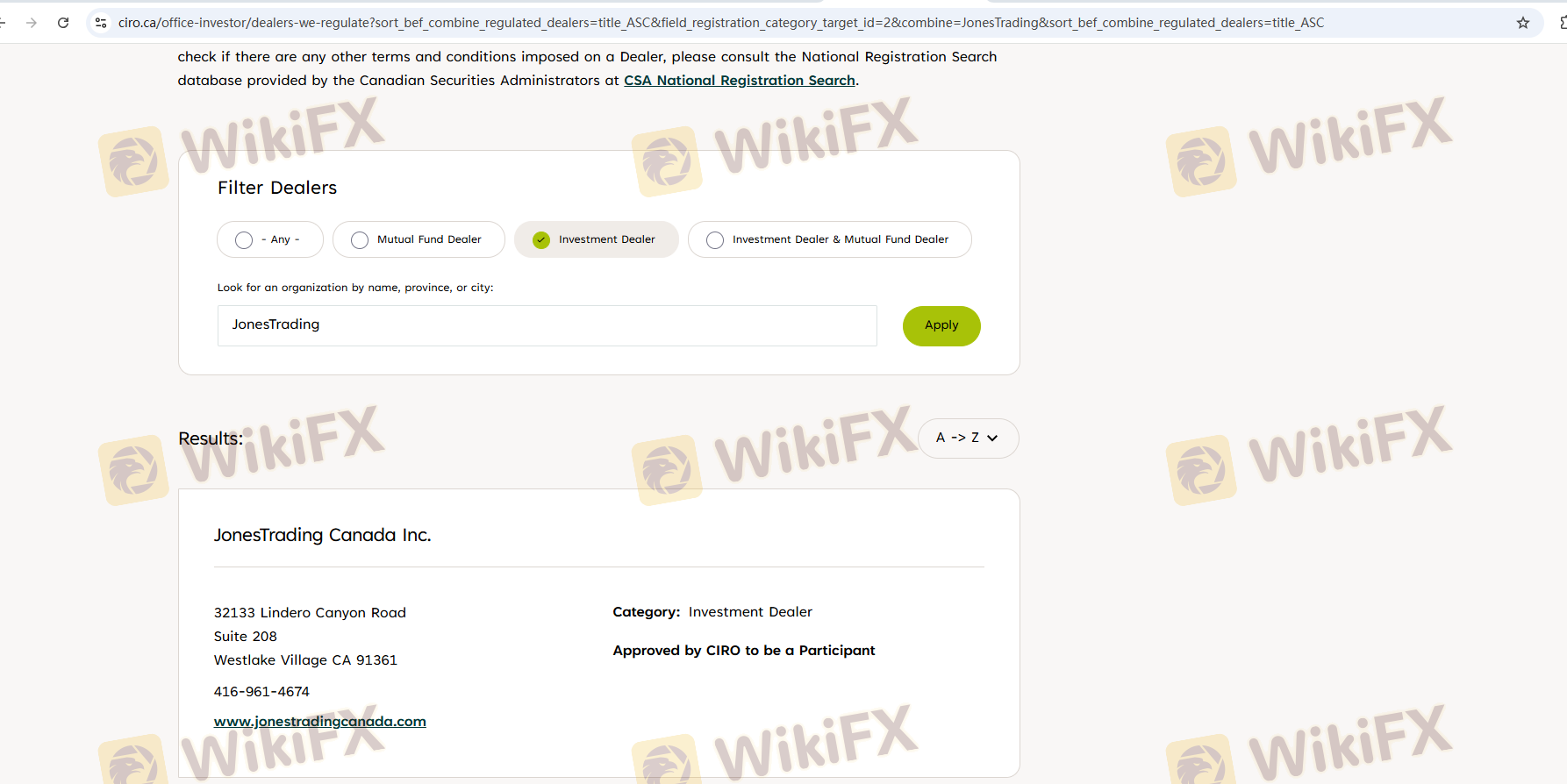Reload the current page
This screenshot has width=1567, height=784.
point(63,23)
